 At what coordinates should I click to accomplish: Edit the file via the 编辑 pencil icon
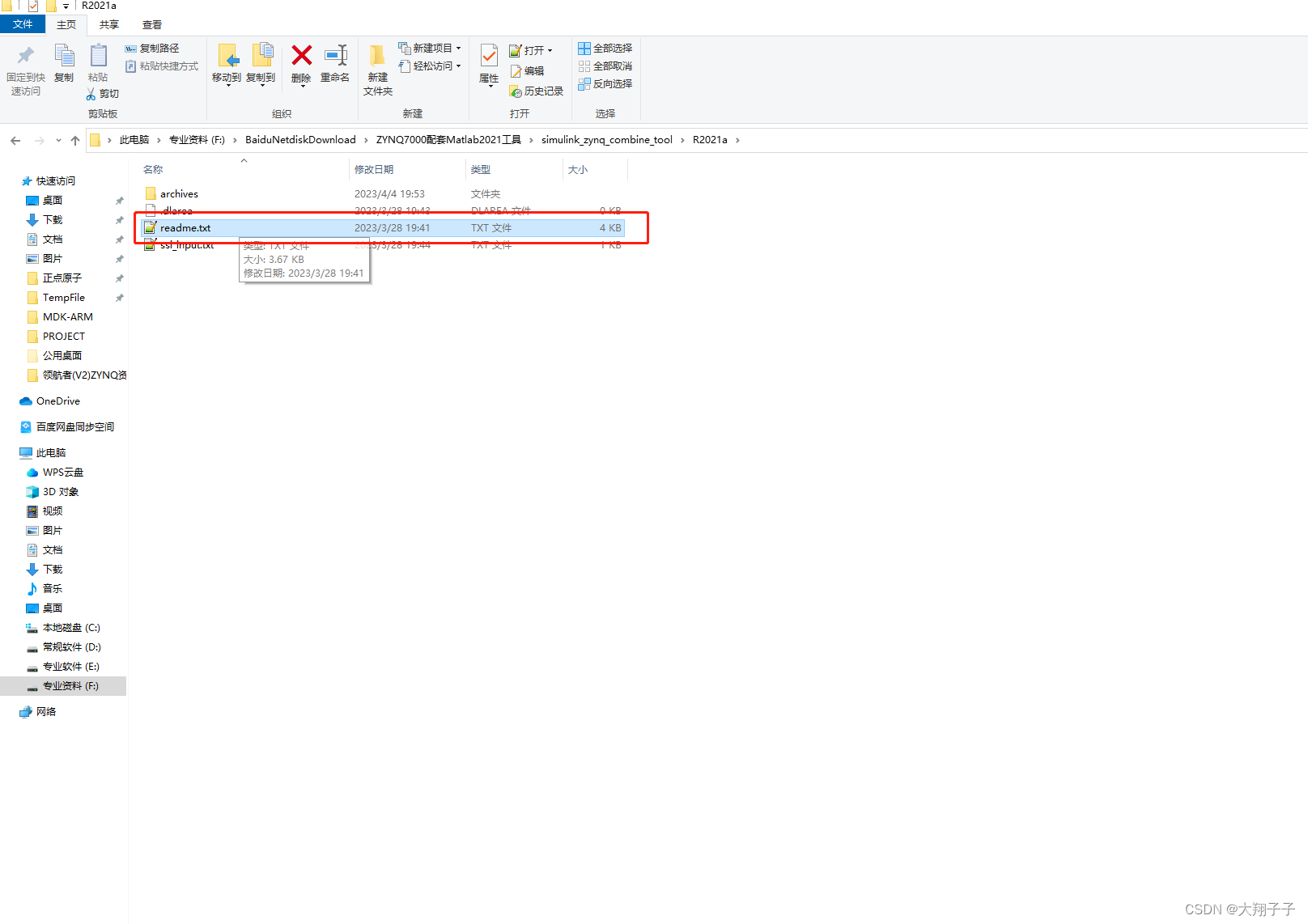click(528, 70)
